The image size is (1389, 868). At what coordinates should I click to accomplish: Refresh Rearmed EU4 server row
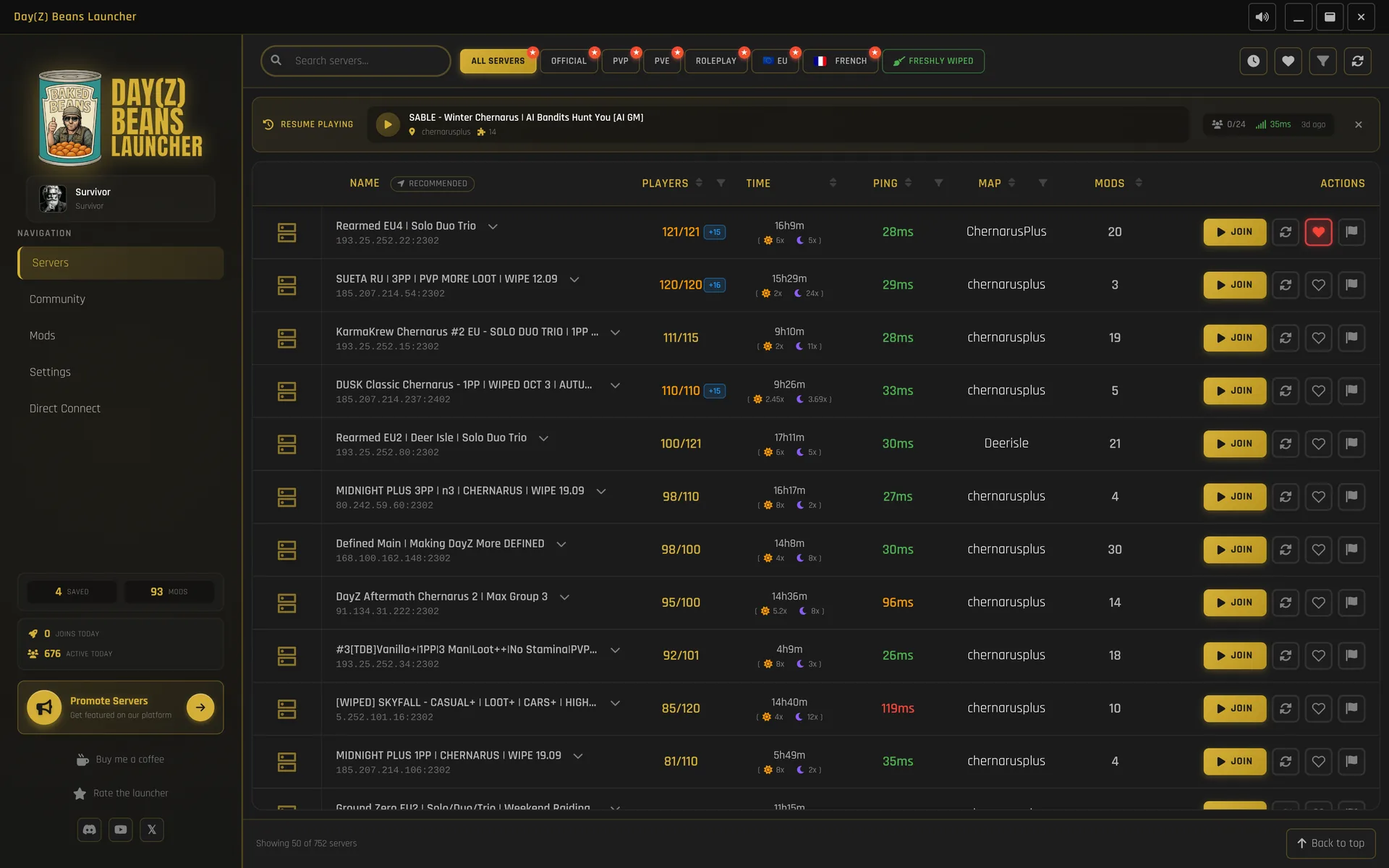pos(1286,232)
